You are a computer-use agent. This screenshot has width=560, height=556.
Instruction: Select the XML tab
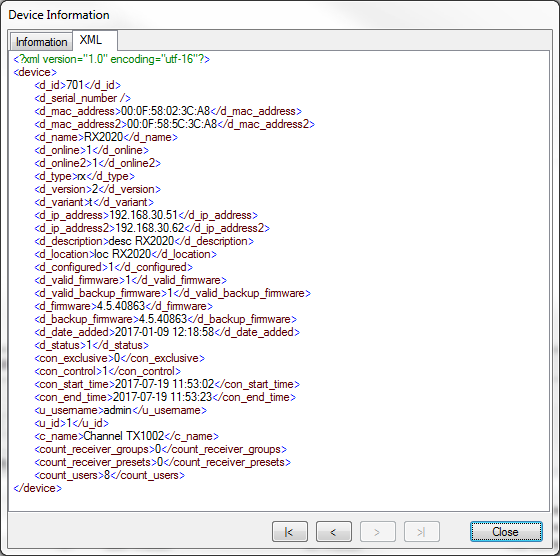click(x=95, y=40)
